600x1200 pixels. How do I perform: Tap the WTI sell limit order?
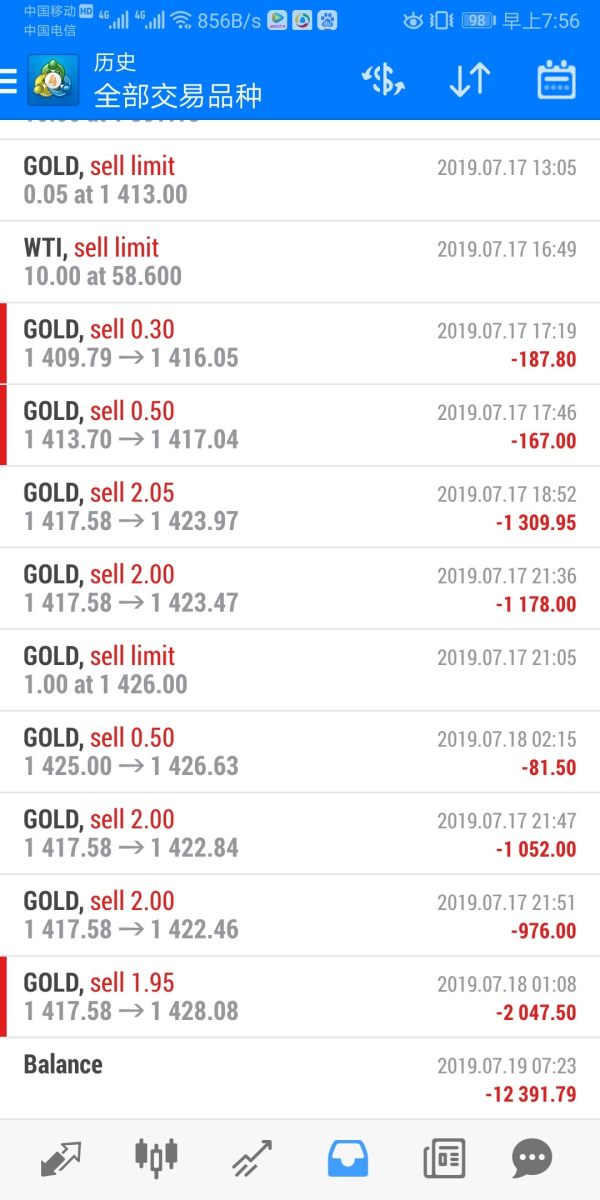click(x=300, y=262)
